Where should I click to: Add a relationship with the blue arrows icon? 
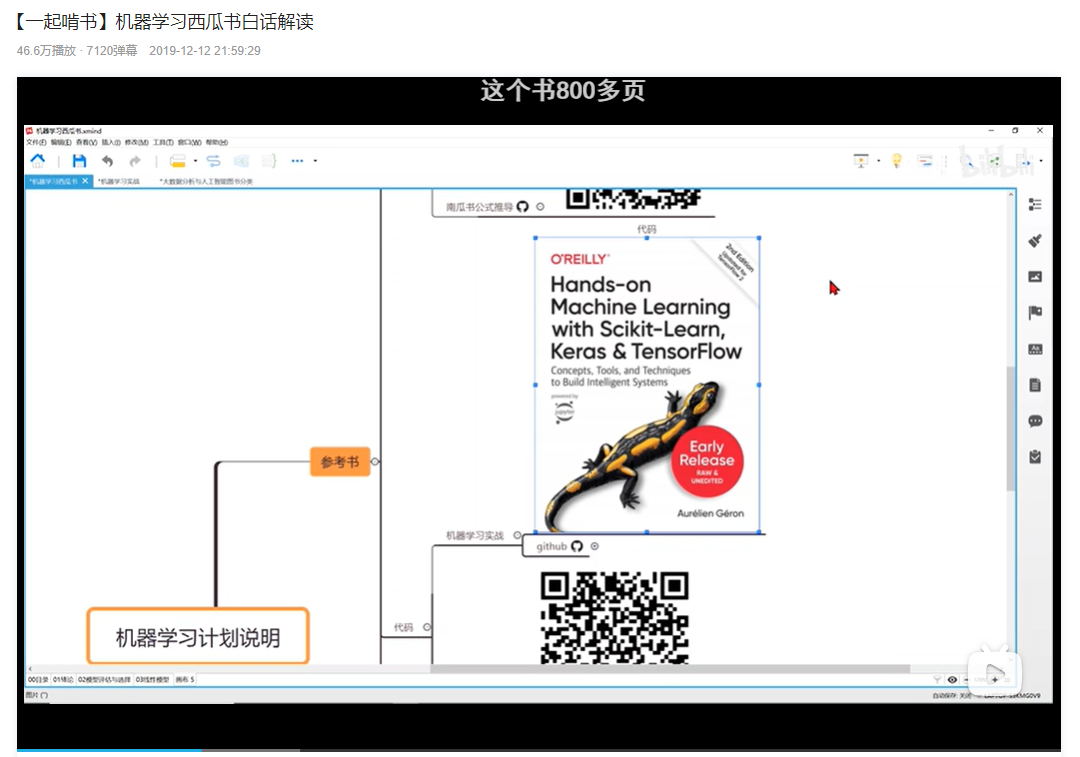(214, 161)
